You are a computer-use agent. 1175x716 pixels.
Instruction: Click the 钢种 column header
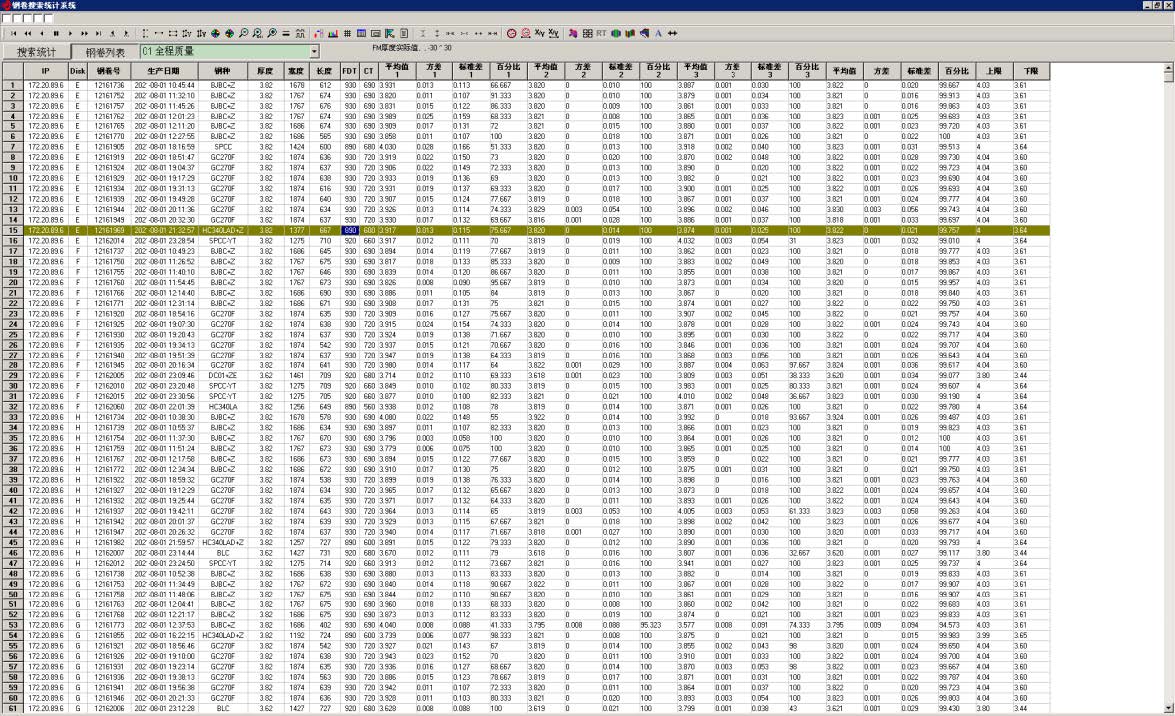click(x=222, y=71)
